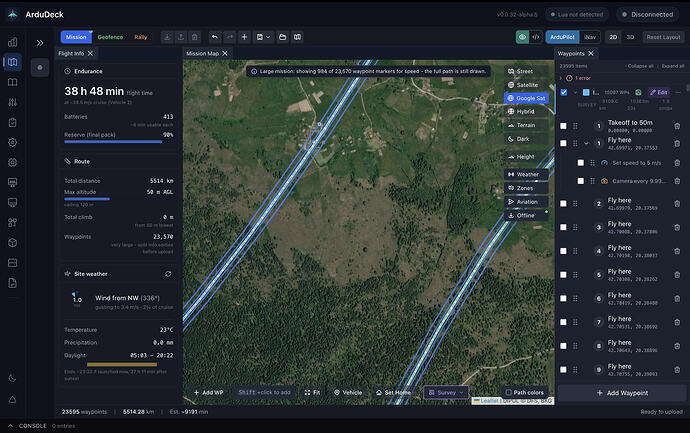Uncheck the survey group checkbox
The width and height of the screenshot is (690, 433).
(x=564, y=92)
